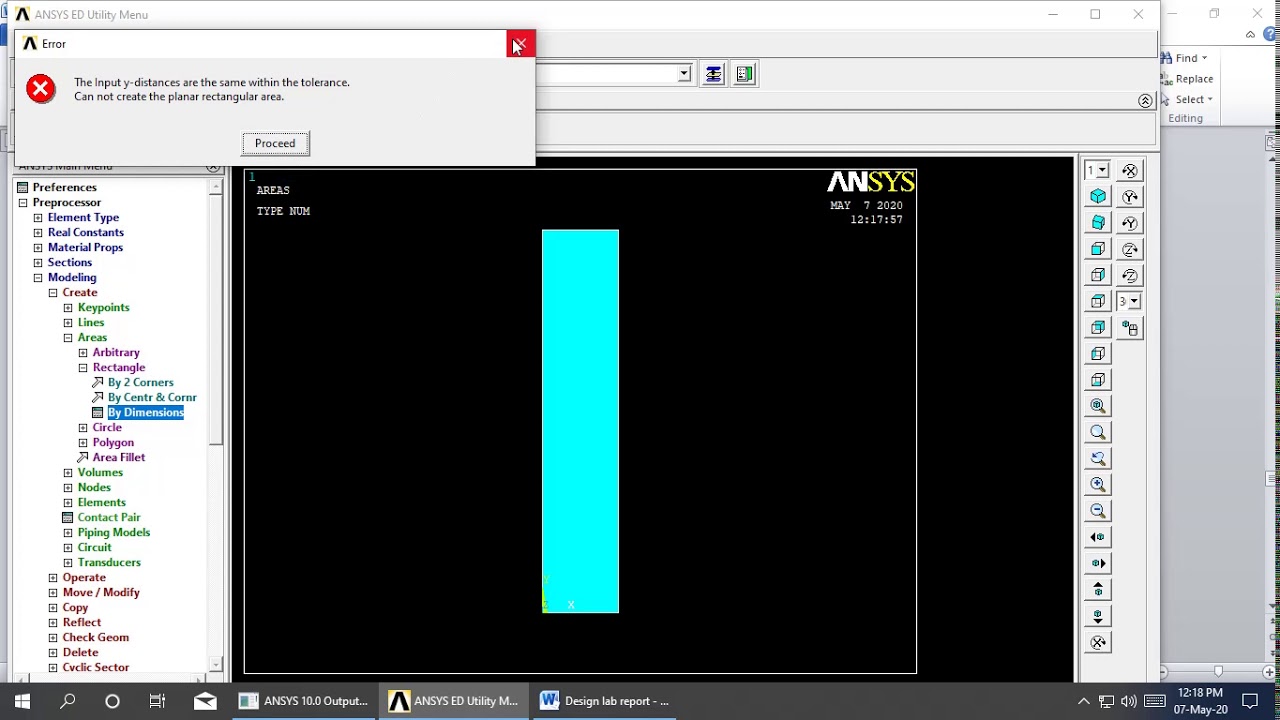
Task: Click Proceed in the Error dialog
Action: click(275, 143)
